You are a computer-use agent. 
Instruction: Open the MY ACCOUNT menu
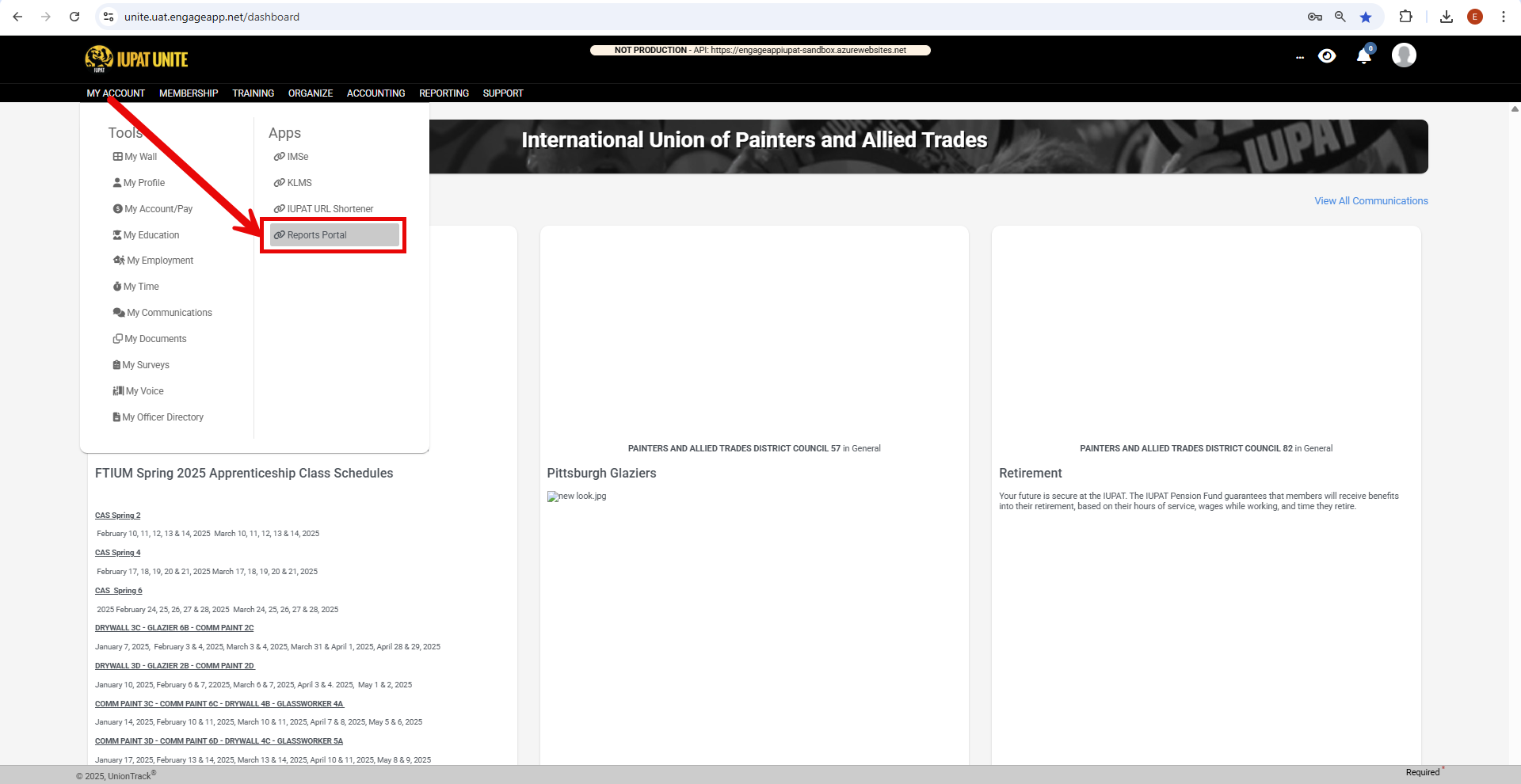coord(116,93)
